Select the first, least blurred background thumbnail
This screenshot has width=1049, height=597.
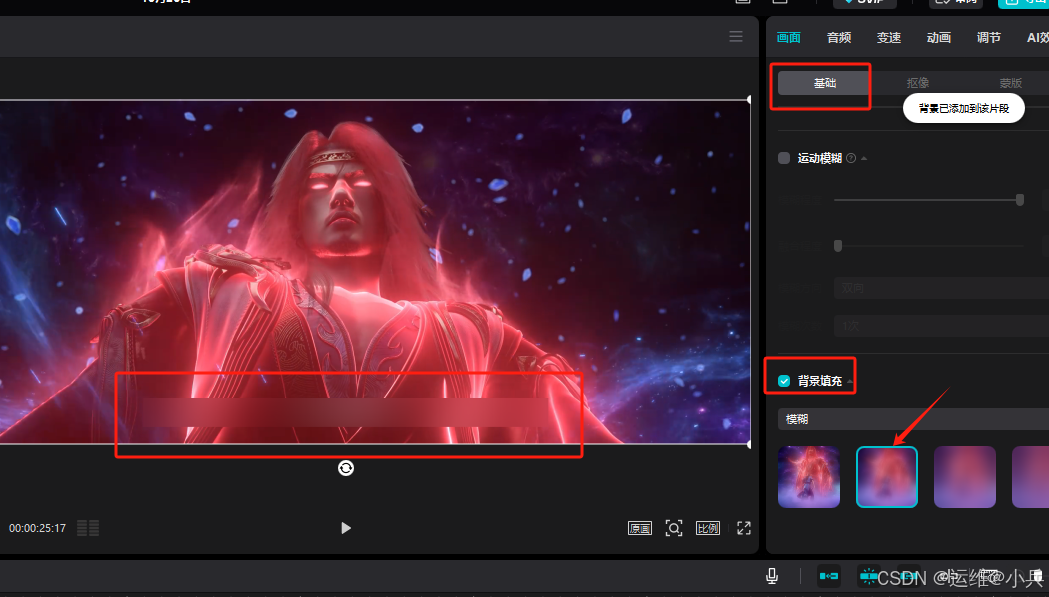tap(809, 477)
